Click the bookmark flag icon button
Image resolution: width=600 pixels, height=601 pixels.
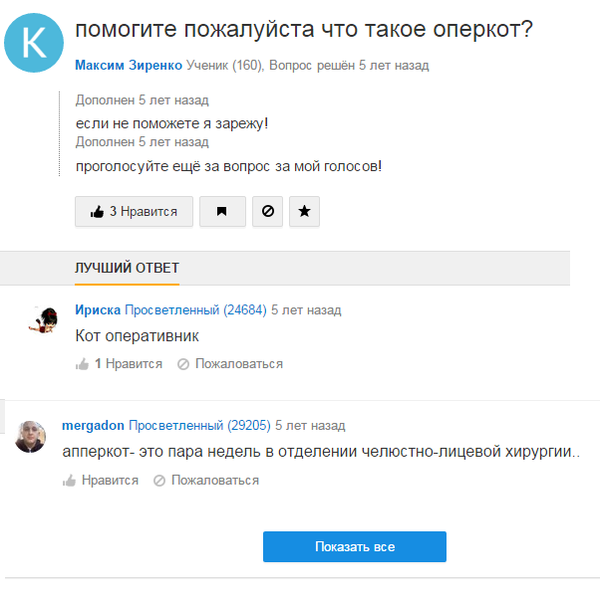point(222,212)
